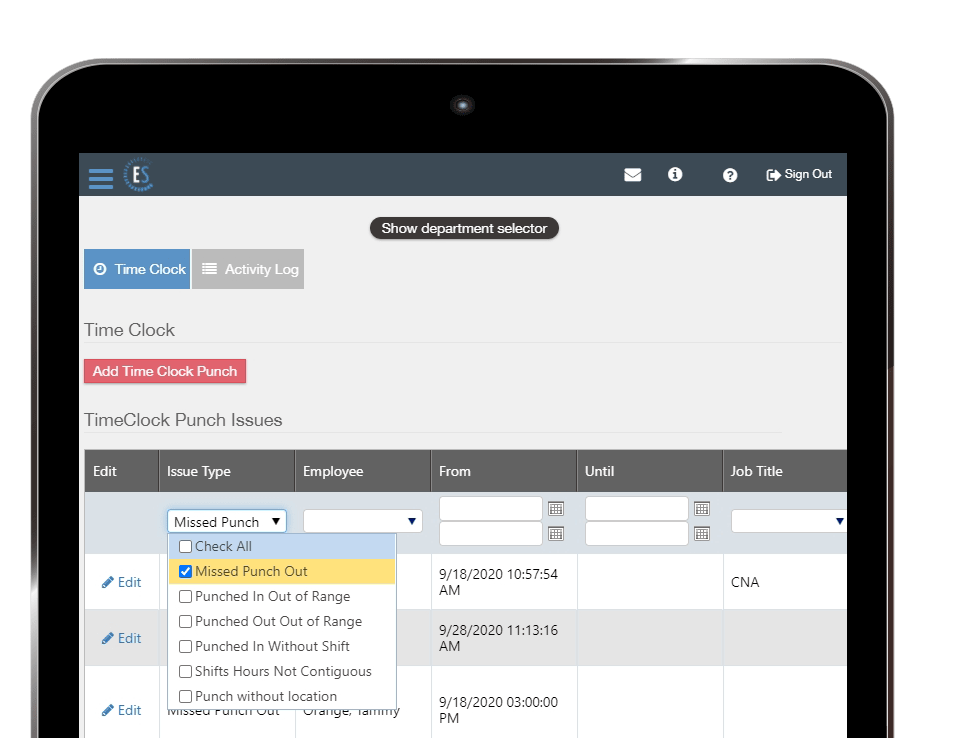
Task: Sort by Until column header
Action: [599, 471]
